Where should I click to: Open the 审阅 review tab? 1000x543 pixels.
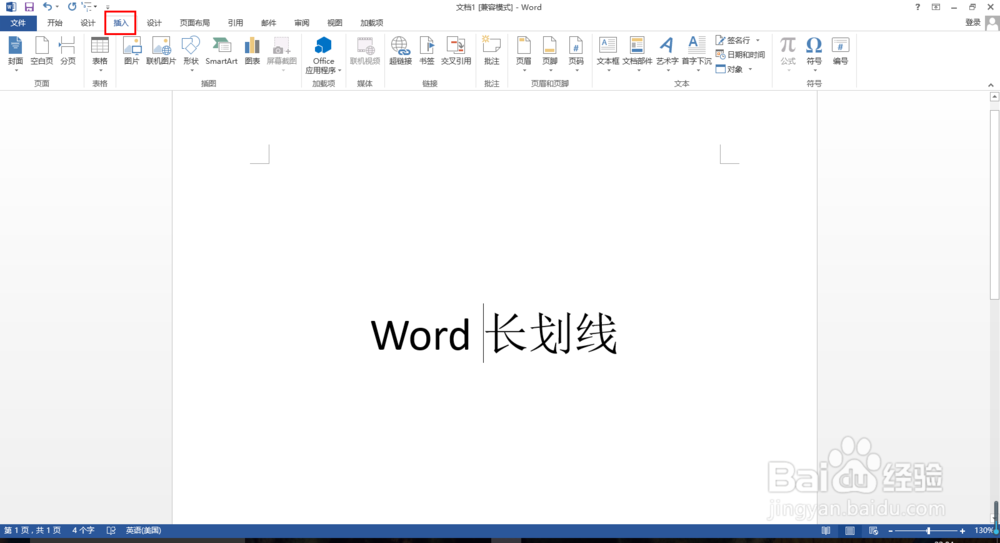click(x=302, y=23)
